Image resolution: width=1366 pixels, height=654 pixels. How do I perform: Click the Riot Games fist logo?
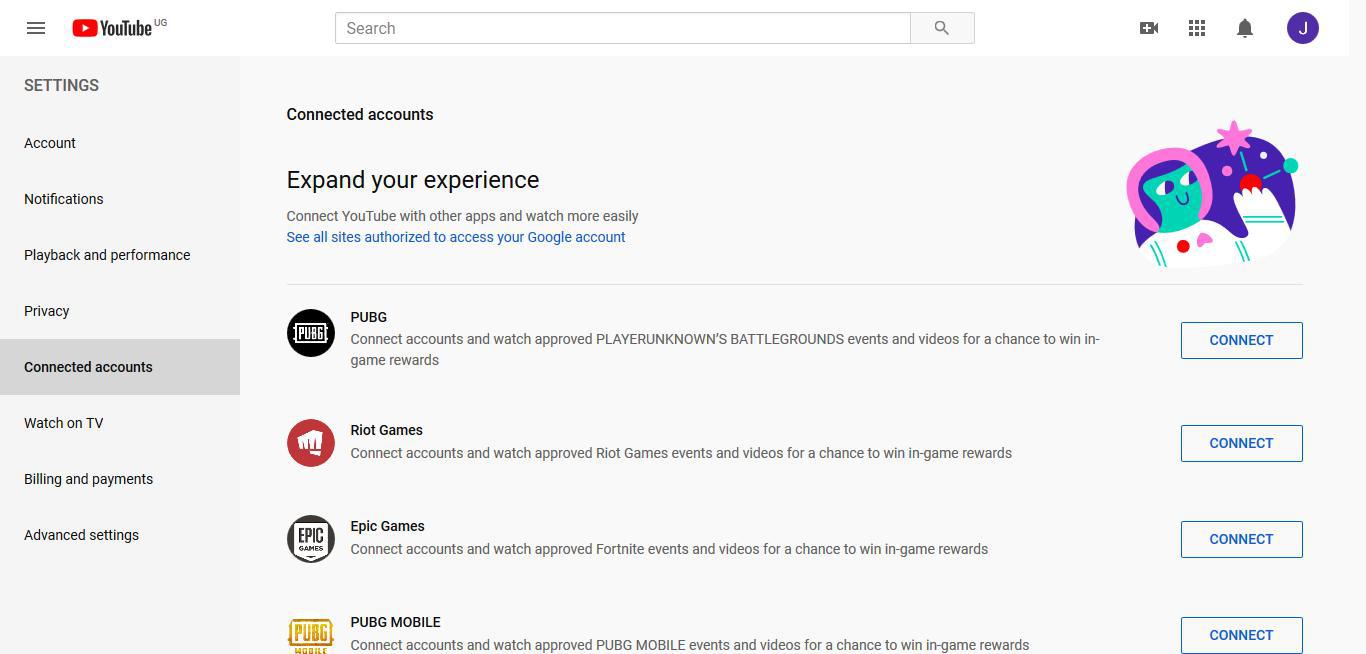tap(310, 443)
